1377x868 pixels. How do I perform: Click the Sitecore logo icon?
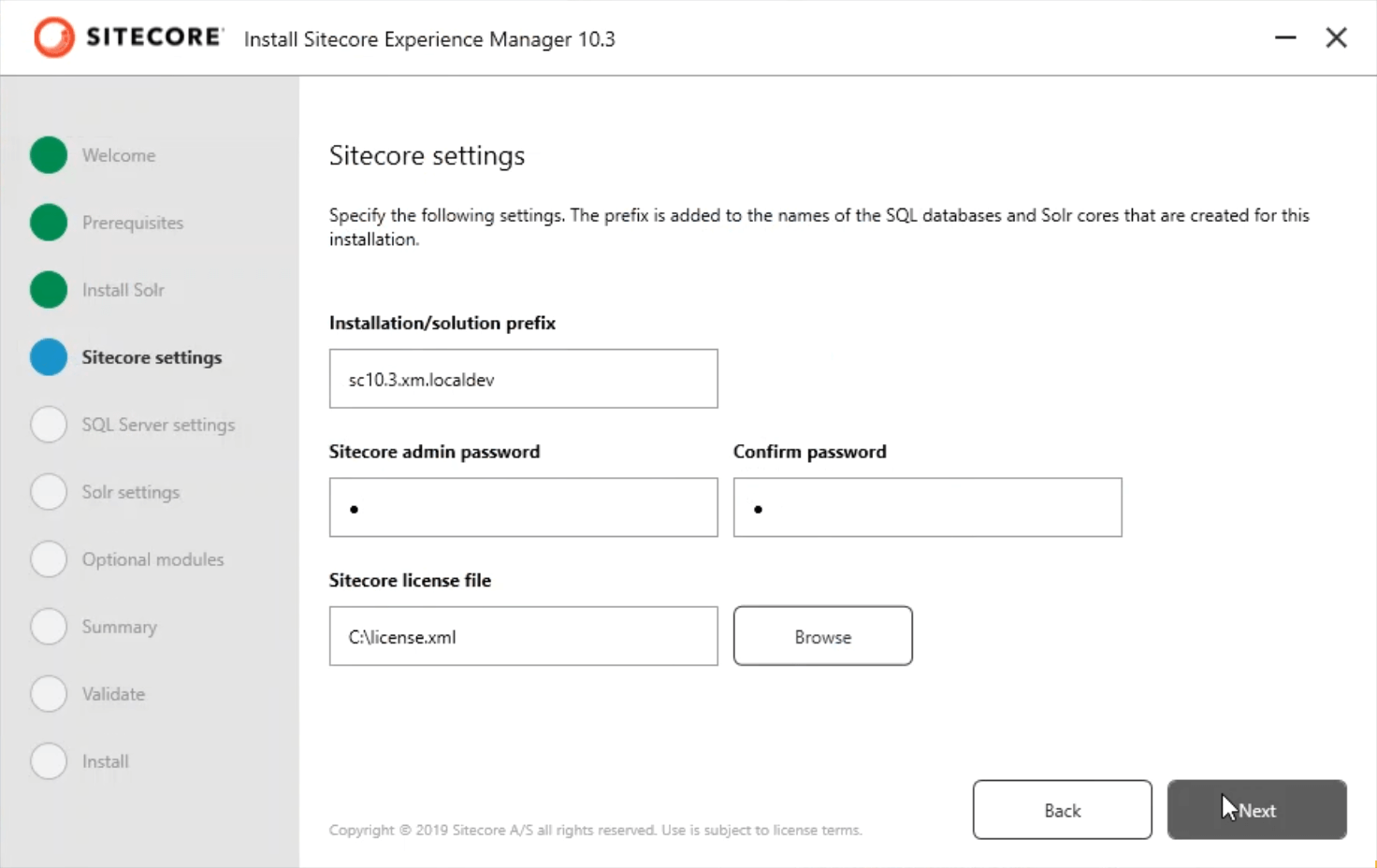click(53, 37)
